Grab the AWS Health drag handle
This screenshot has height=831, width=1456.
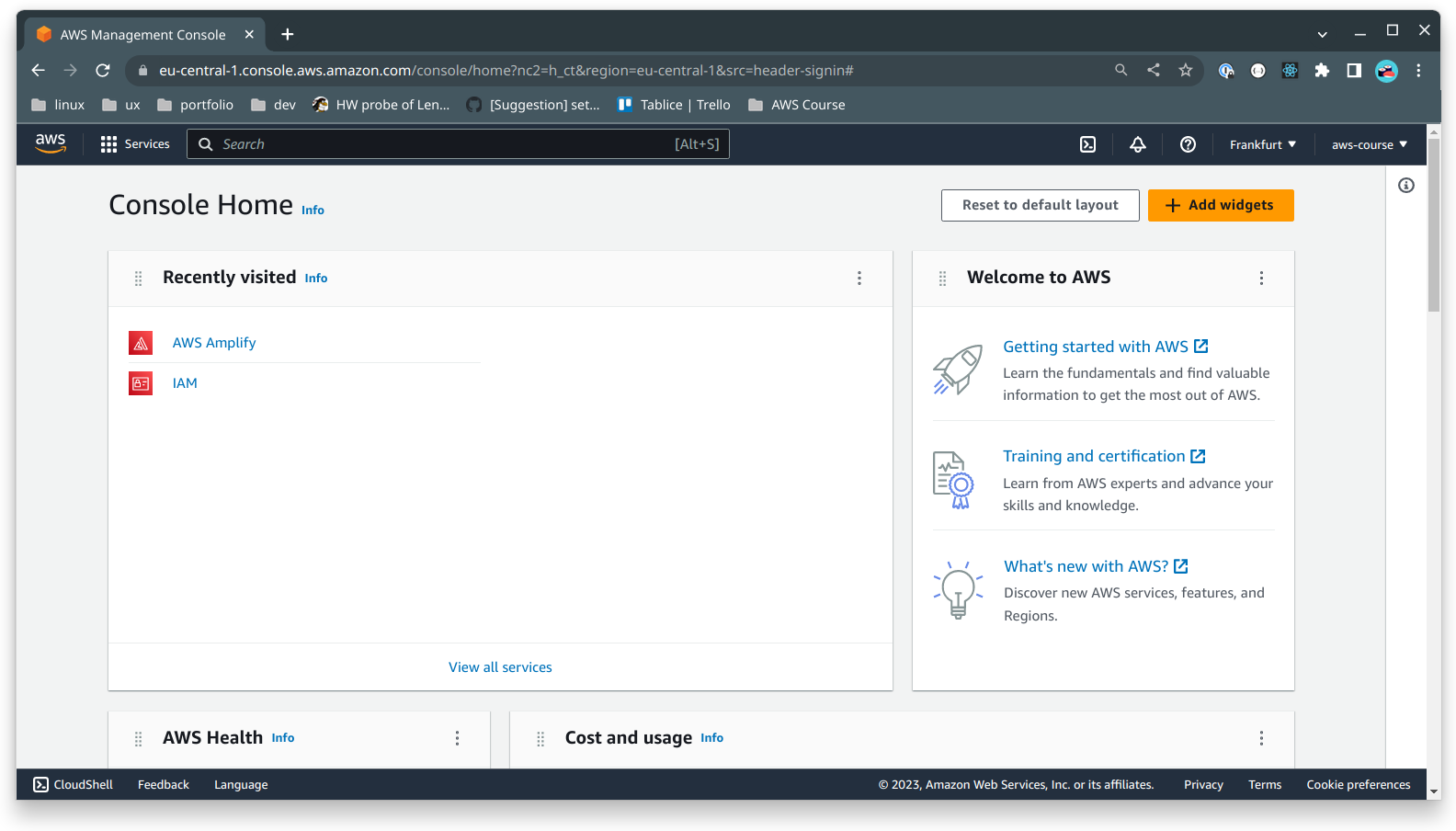pyautogui.click(x=139, y=739)
